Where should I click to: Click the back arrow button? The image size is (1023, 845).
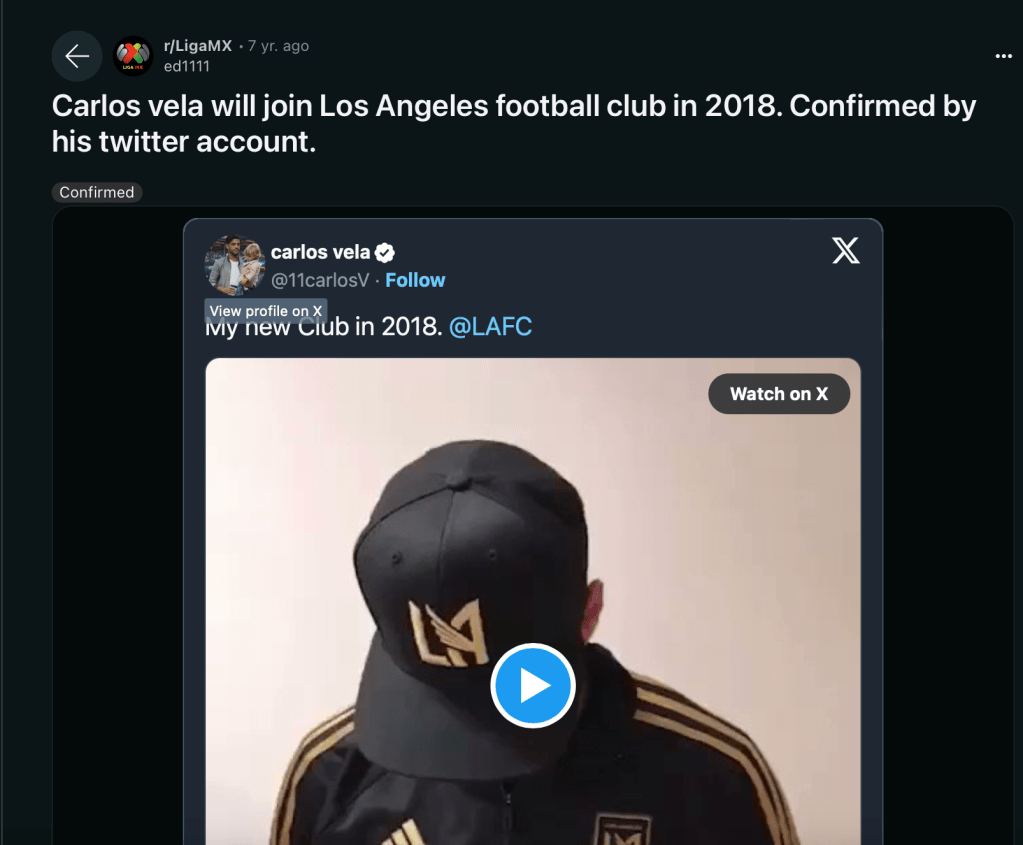77,56
